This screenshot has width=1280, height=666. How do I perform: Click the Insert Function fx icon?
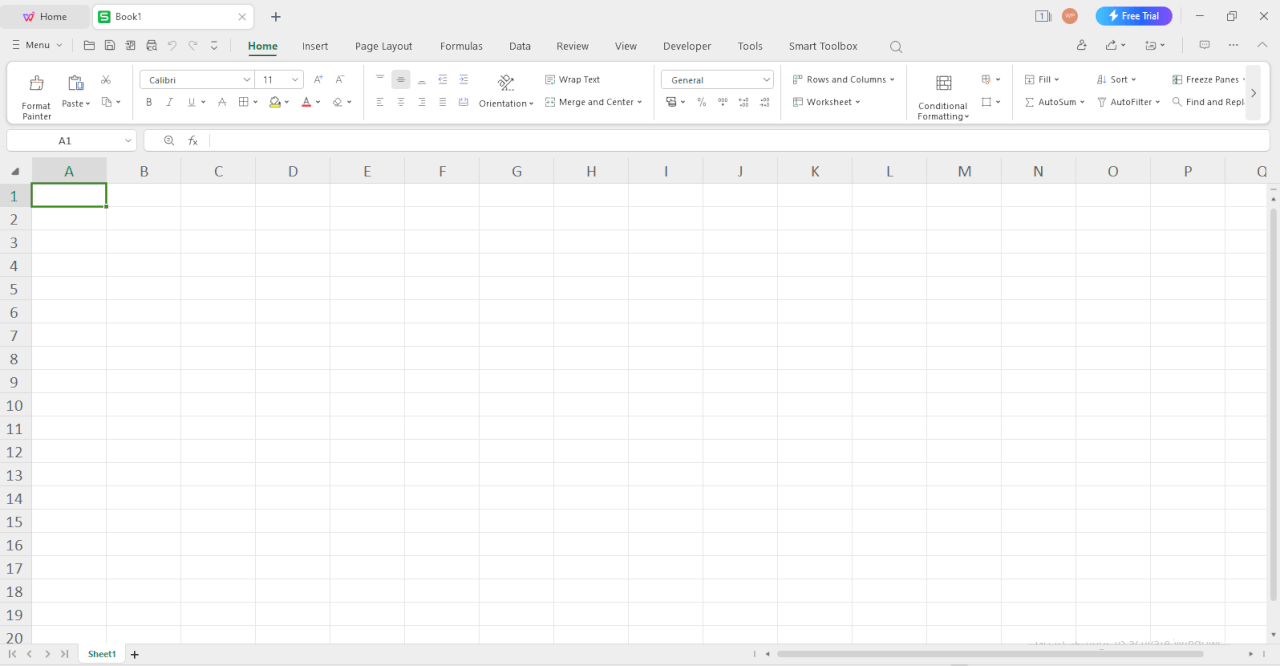193,141
